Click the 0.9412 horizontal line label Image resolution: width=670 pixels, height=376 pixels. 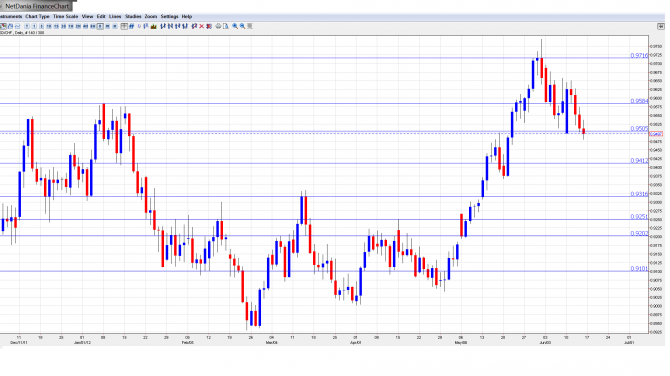click(x=639, y=161)
